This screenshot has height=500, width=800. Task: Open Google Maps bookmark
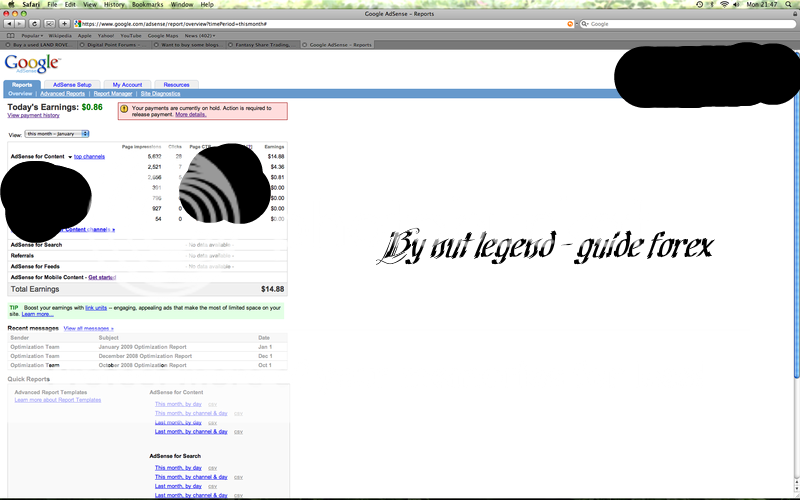pos(163,36)
